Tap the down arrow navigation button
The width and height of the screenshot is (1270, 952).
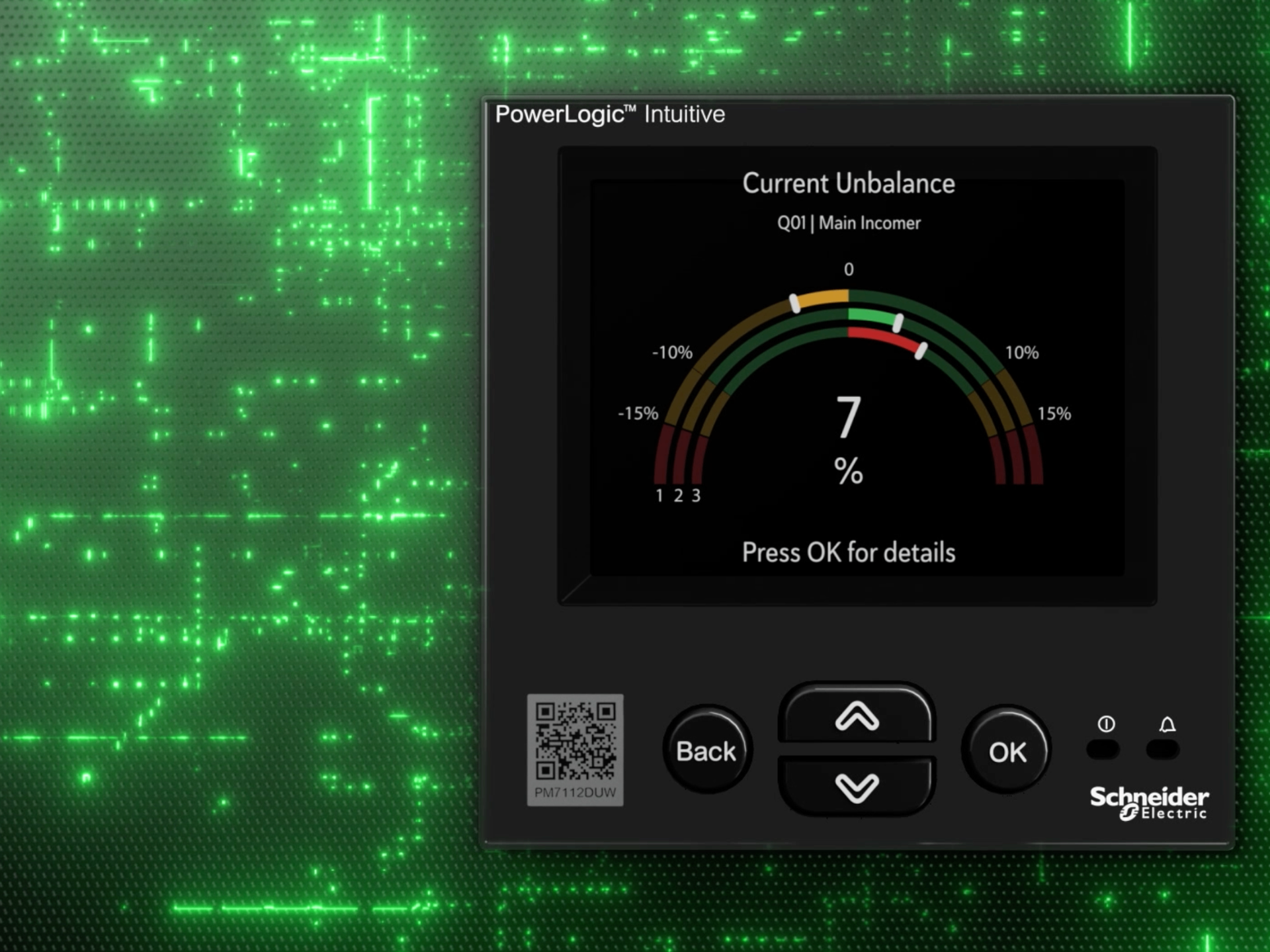(x=857, y=787)
